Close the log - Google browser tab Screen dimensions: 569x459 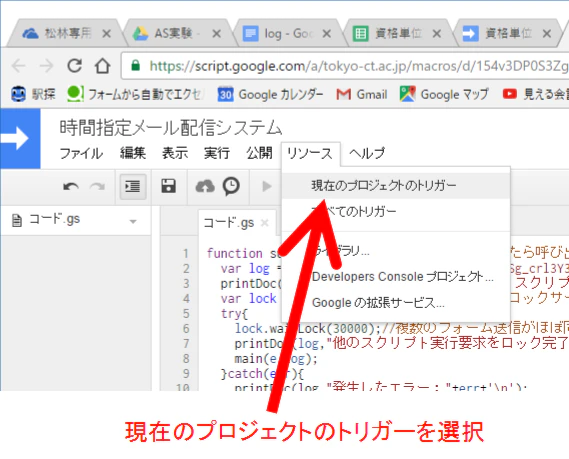(327, 34)
